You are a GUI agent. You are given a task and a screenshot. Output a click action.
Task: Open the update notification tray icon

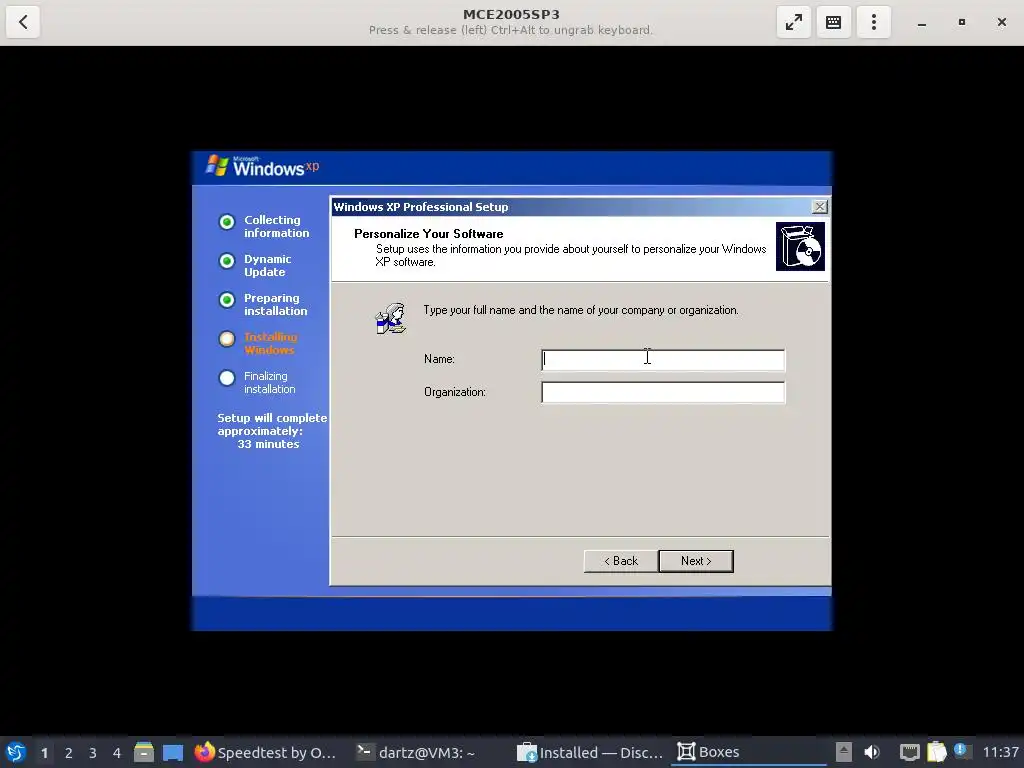click(961, 751)
